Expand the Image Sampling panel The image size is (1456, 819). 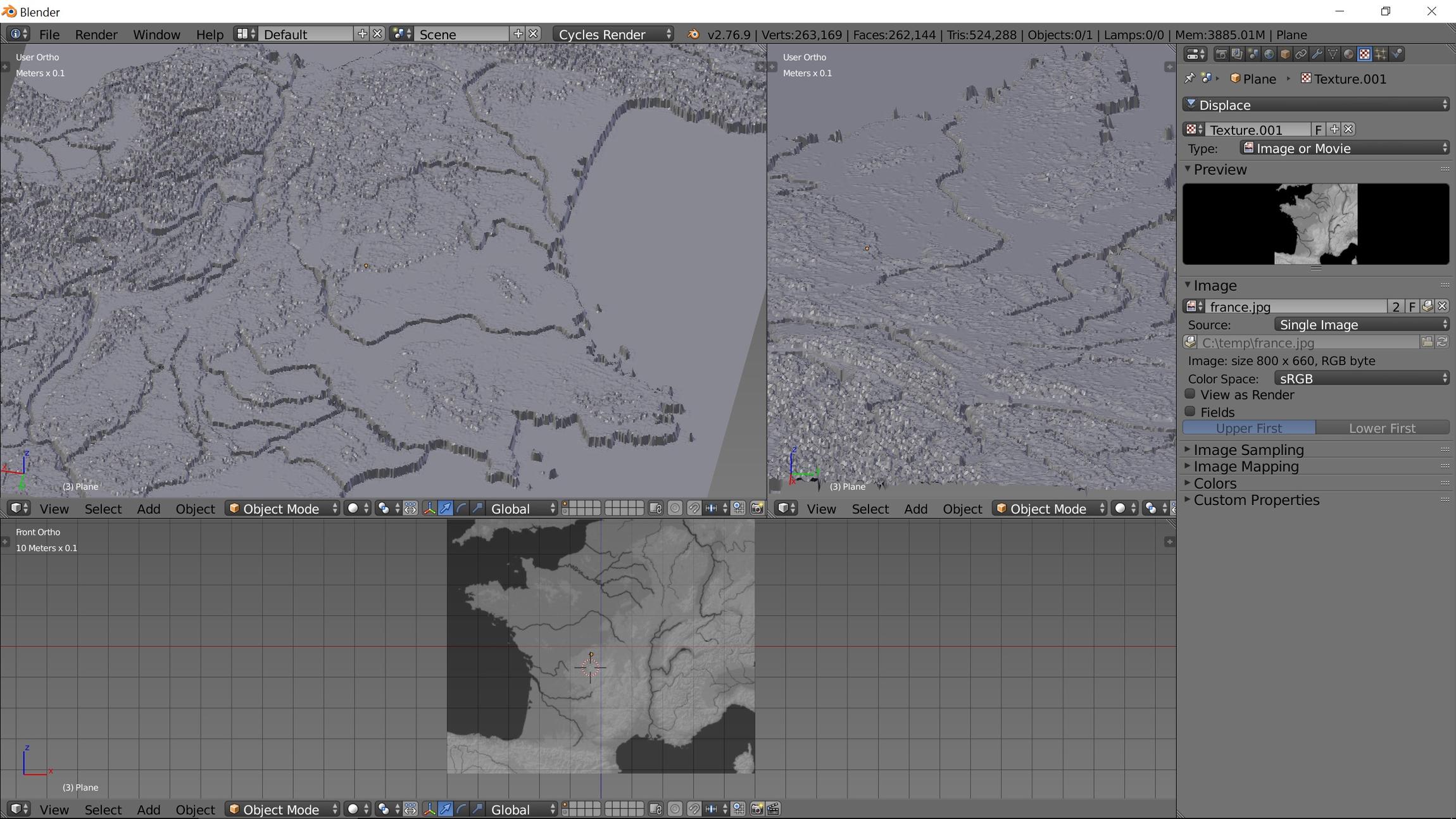(1248, 450)
